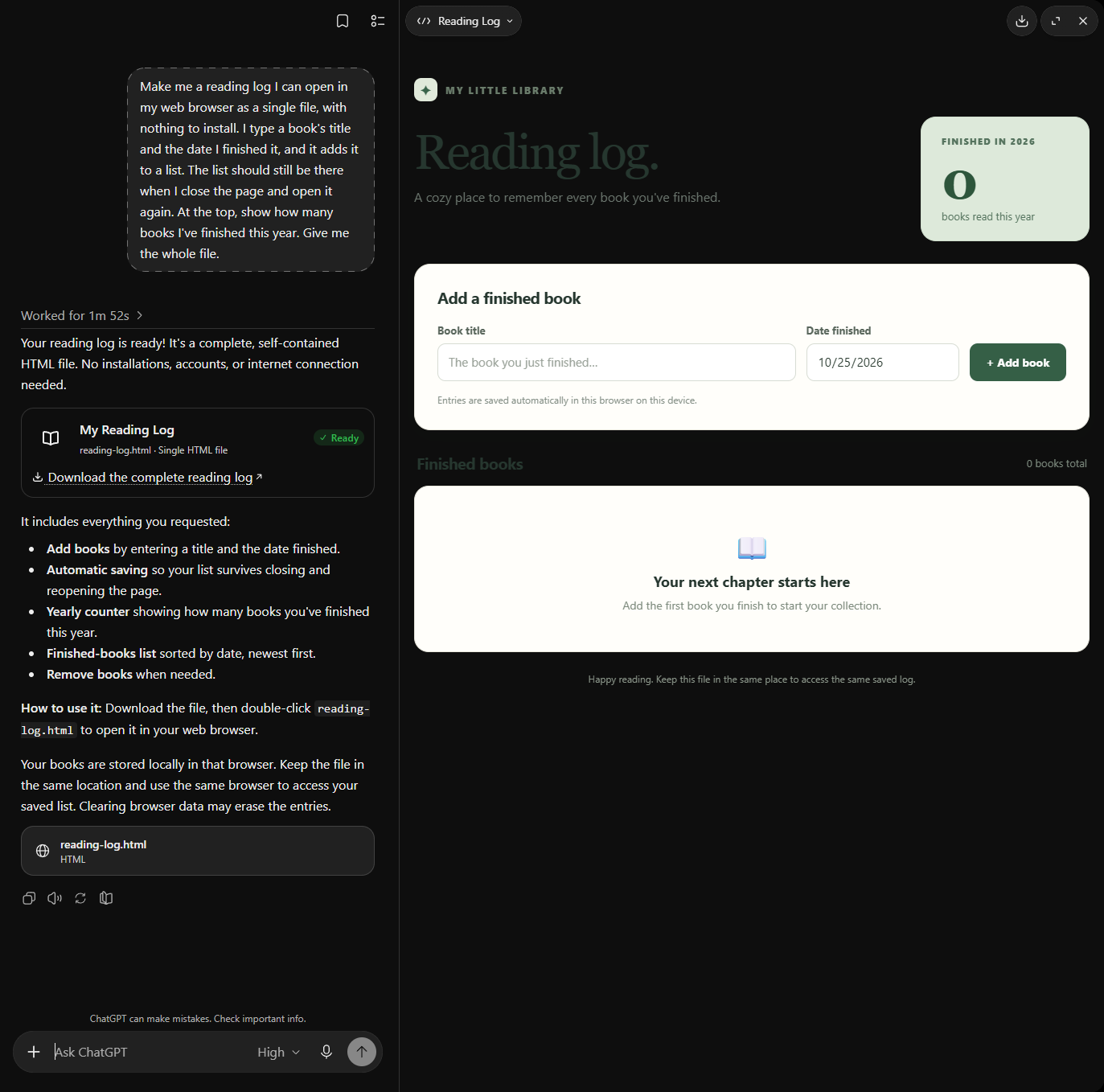
Task: Click the 'Reading log.' page title
Action: click(537, 153)
